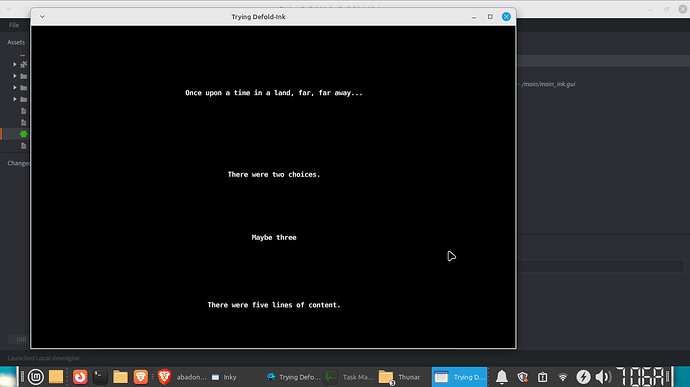The width and height of the screenshot is (690, 387).
Task: Click 'Launched Local dmengine' status message
Action: (44, 358)
